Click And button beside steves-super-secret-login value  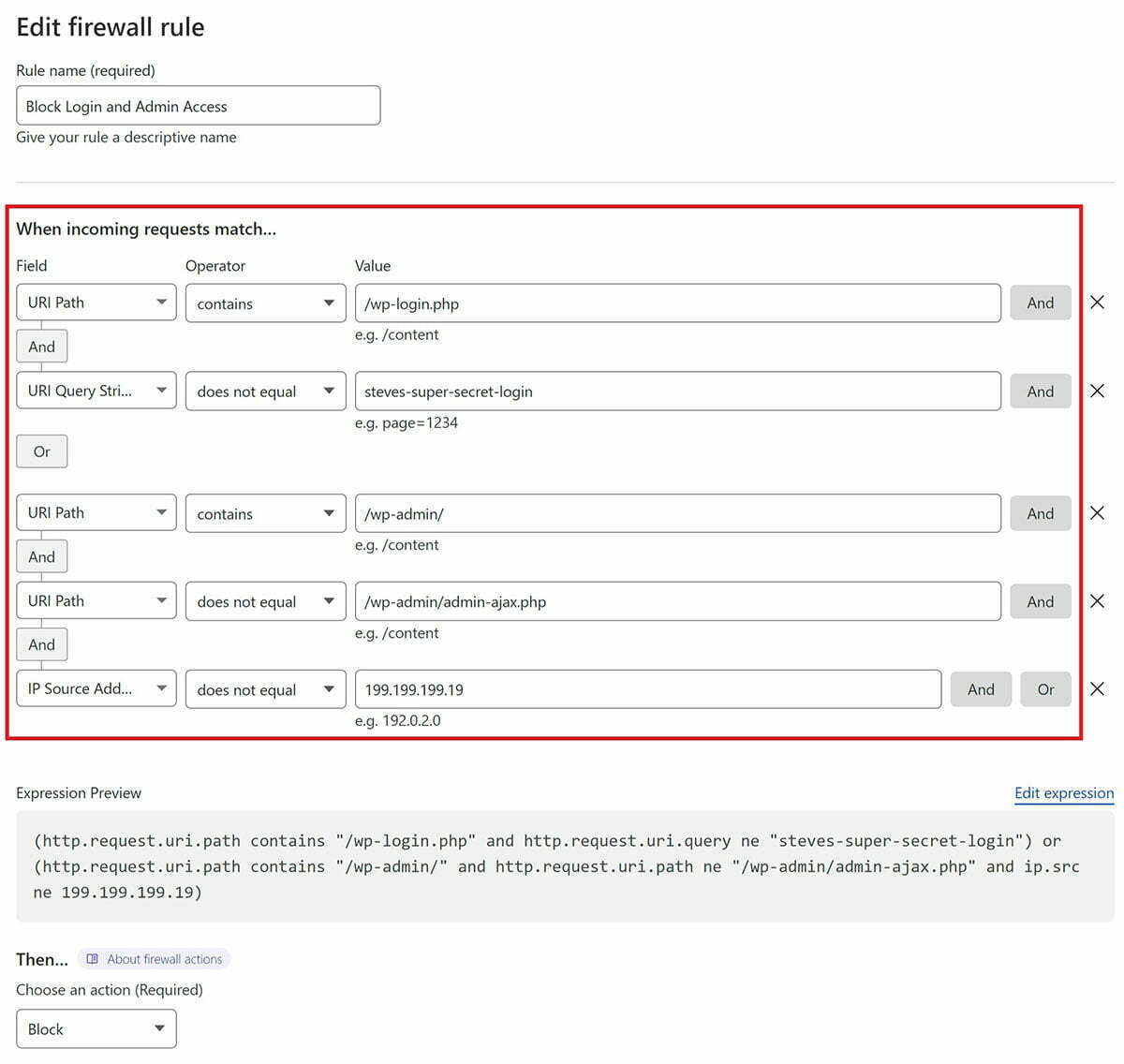(1041, 392)
